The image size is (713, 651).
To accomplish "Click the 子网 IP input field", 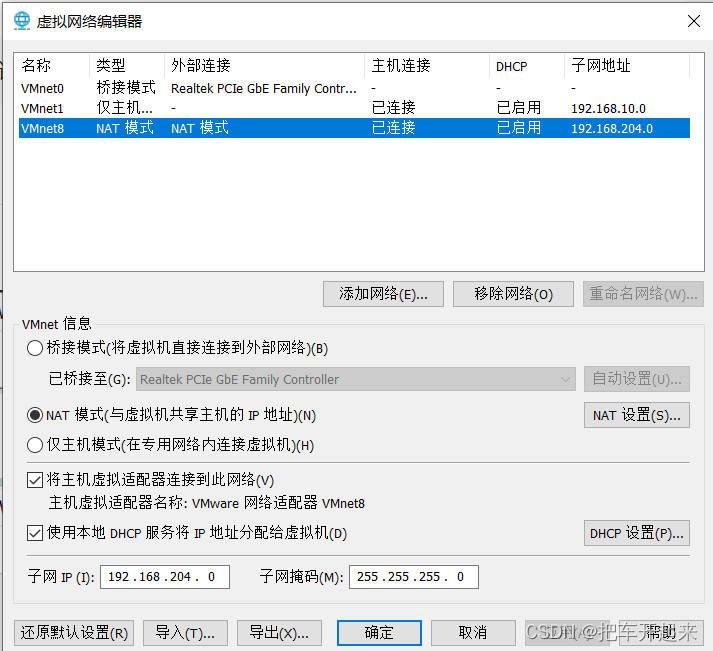I will [165, 577].
